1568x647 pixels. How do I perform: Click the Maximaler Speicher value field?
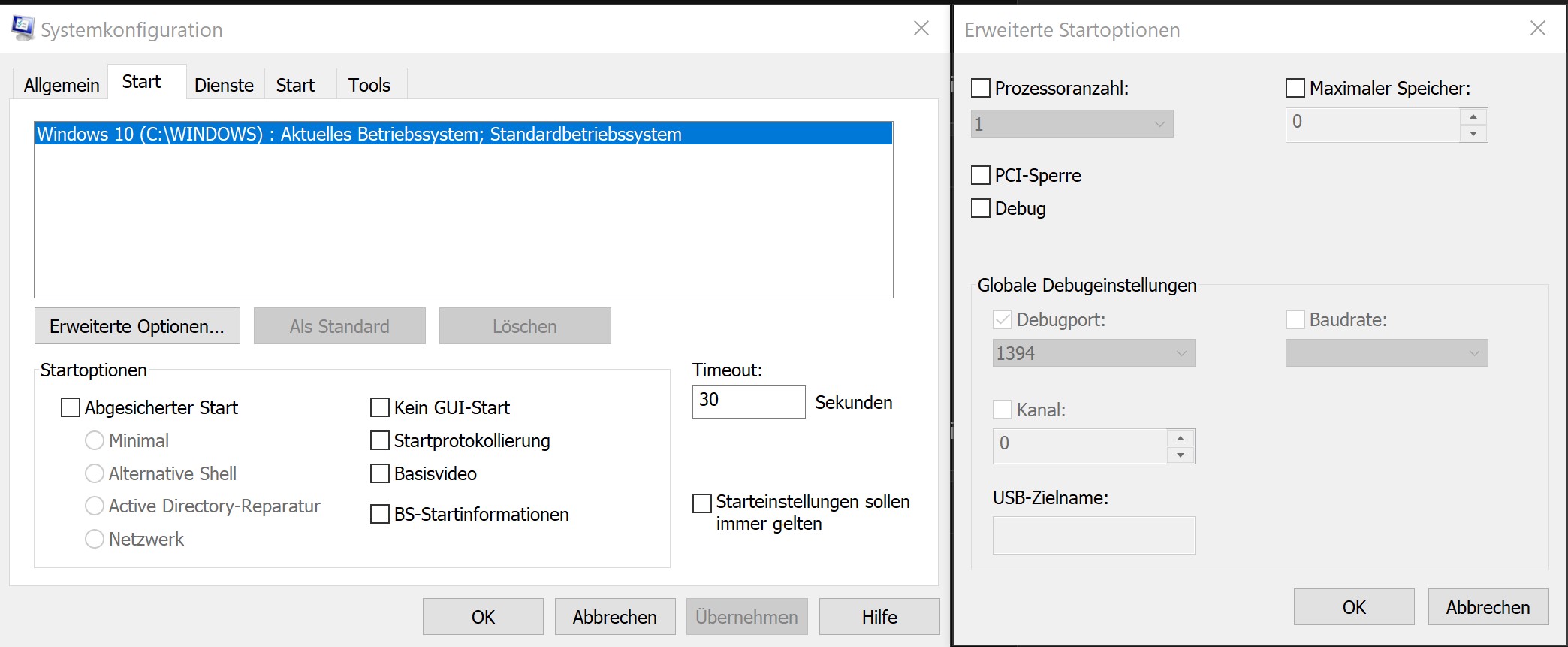[x=1373, y=124]
